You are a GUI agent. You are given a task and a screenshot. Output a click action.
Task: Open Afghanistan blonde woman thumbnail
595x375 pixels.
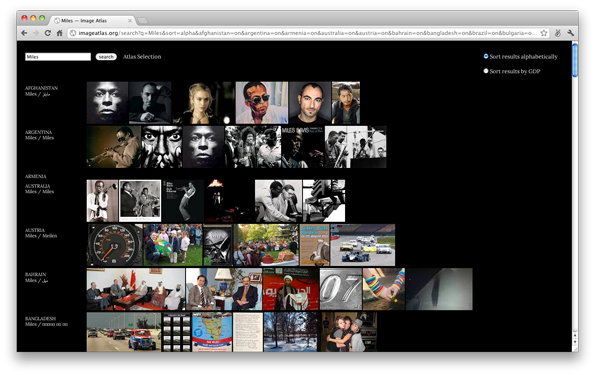(204, 102)
